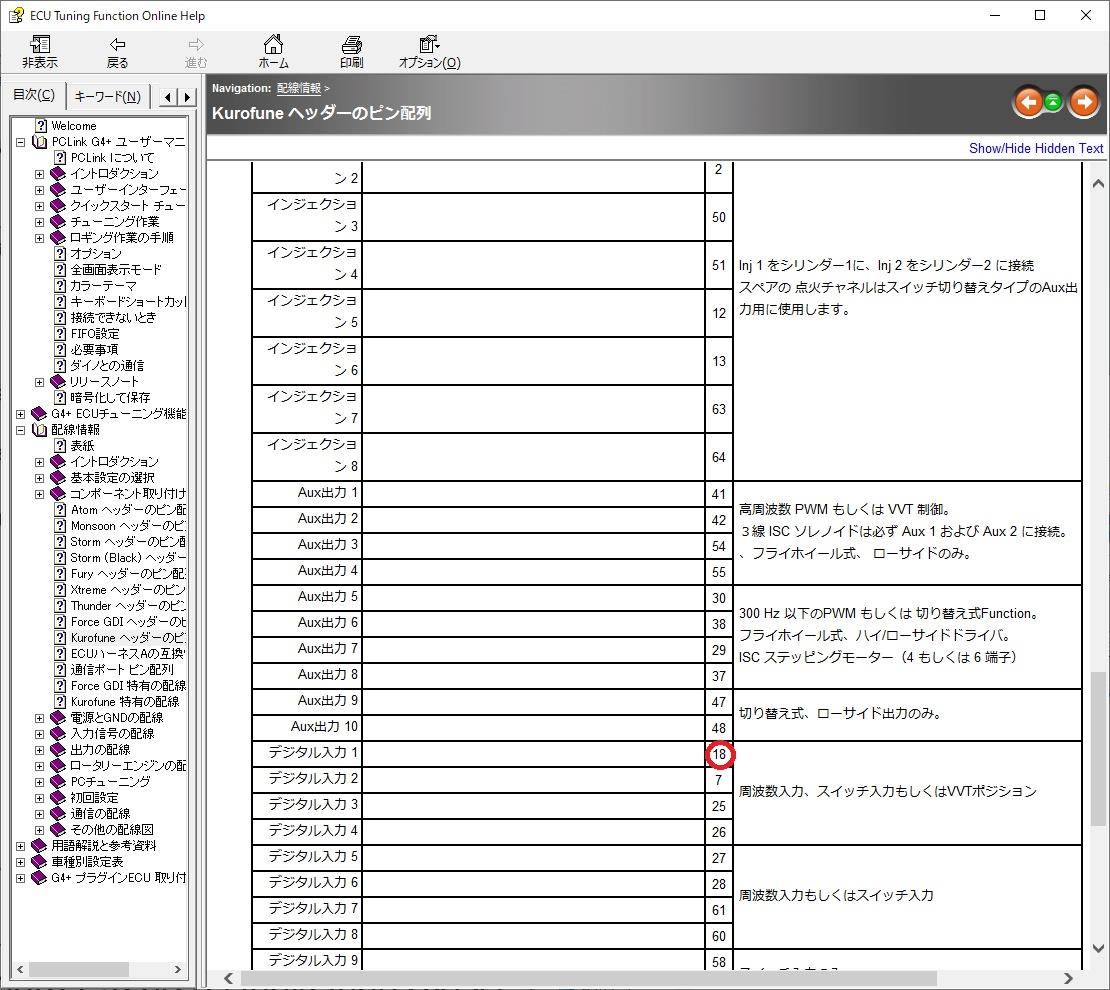Click the content pane horizontal scrollbar thumb
1110x990 pixels.
click(588, 978)
